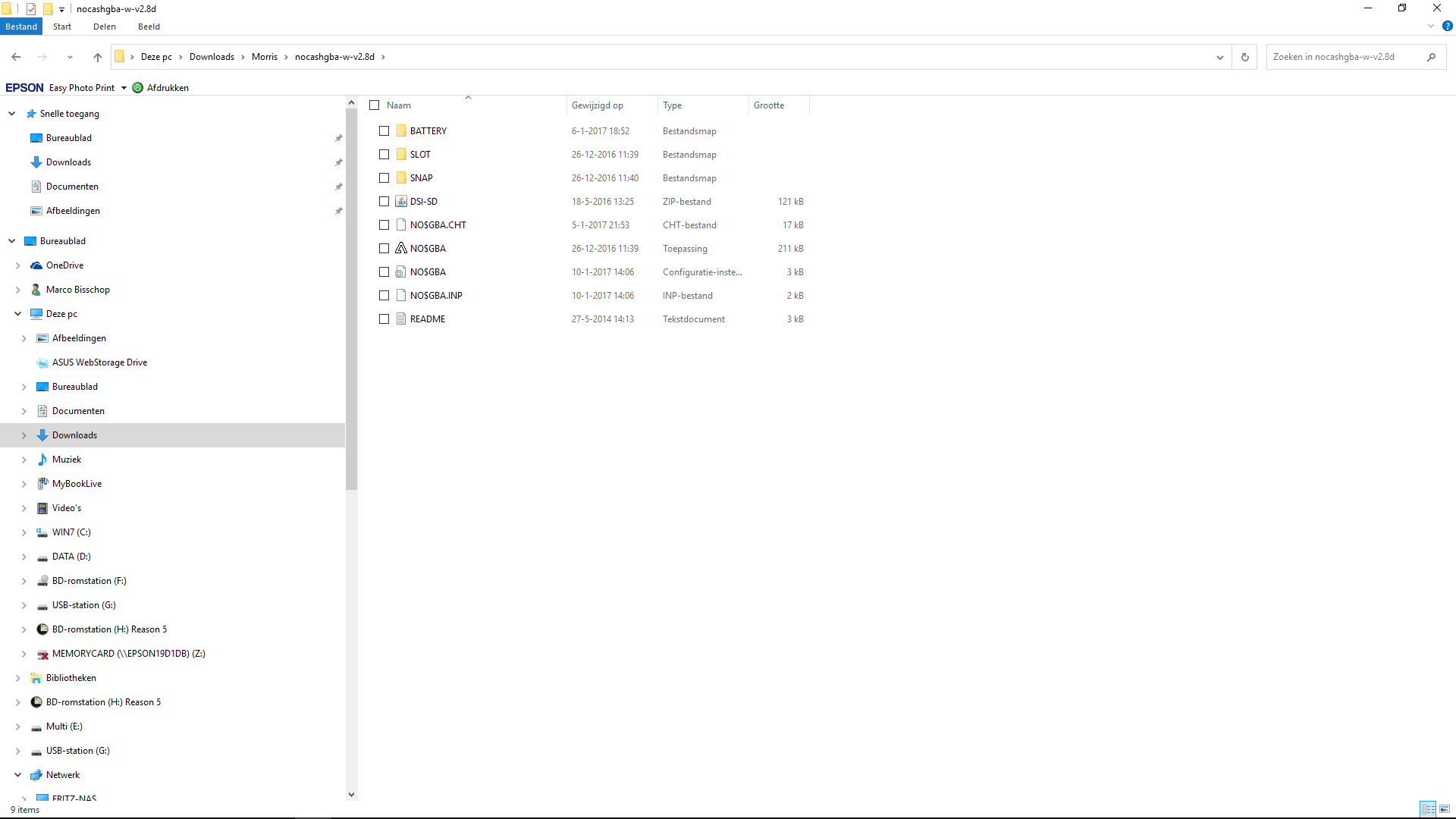Toggle the select-all checkbox beside Naam

click(375, 105)
